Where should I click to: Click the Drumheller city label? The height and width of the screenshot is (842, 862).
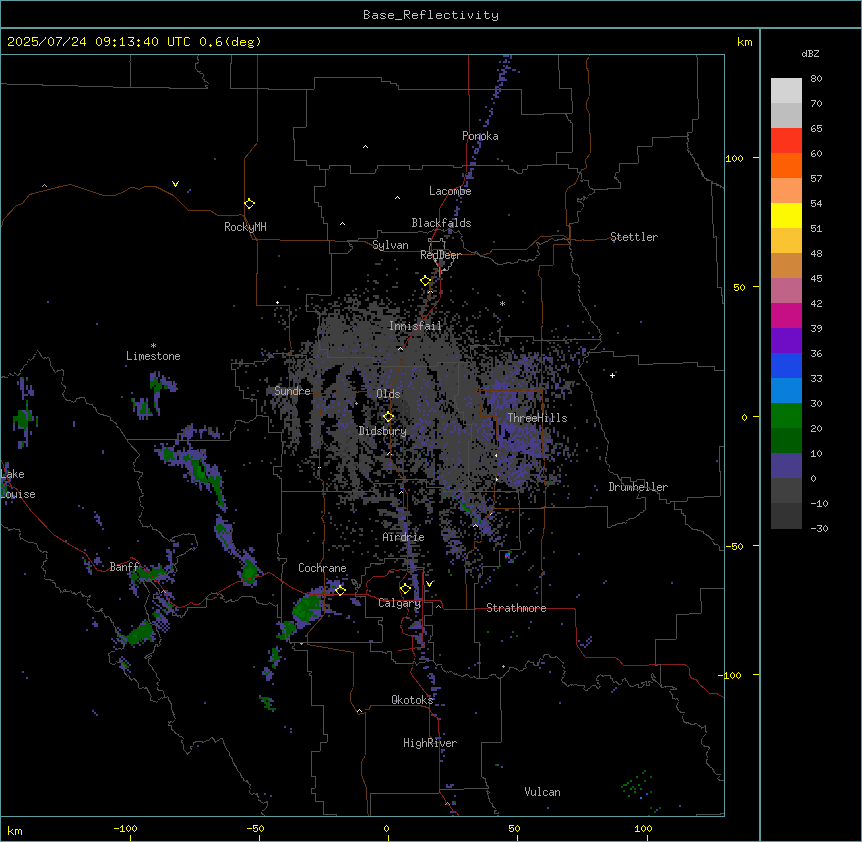[x=638, y=487]
